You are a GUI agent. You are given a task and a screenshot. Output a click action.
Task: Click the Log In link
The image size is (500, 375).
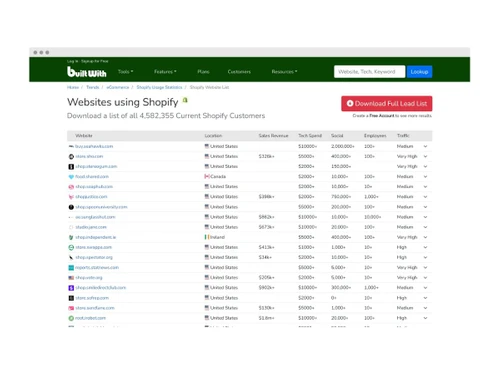point(72,61)
